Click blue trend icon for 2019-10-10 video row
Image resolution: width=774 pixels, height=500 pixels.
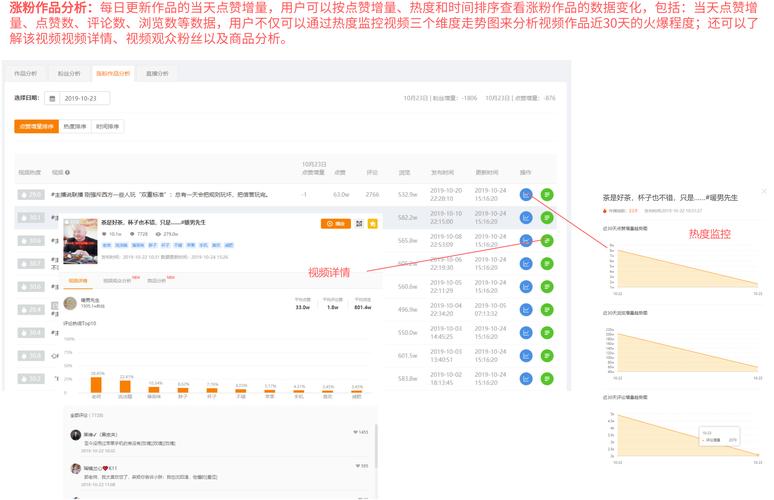pos(526,217)
